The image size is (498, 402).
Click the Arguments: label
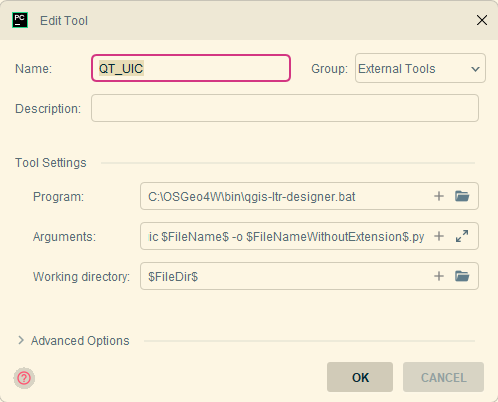(64, 237)
